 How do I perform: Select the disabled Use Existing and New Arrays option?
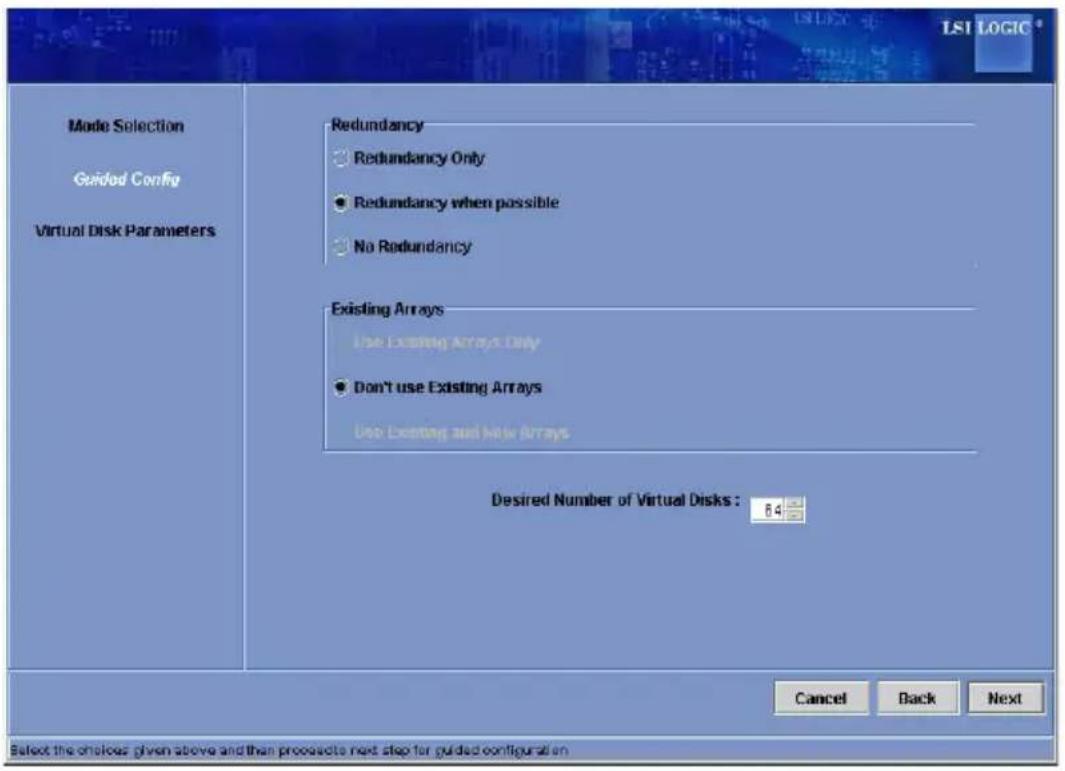coord(462,432)
